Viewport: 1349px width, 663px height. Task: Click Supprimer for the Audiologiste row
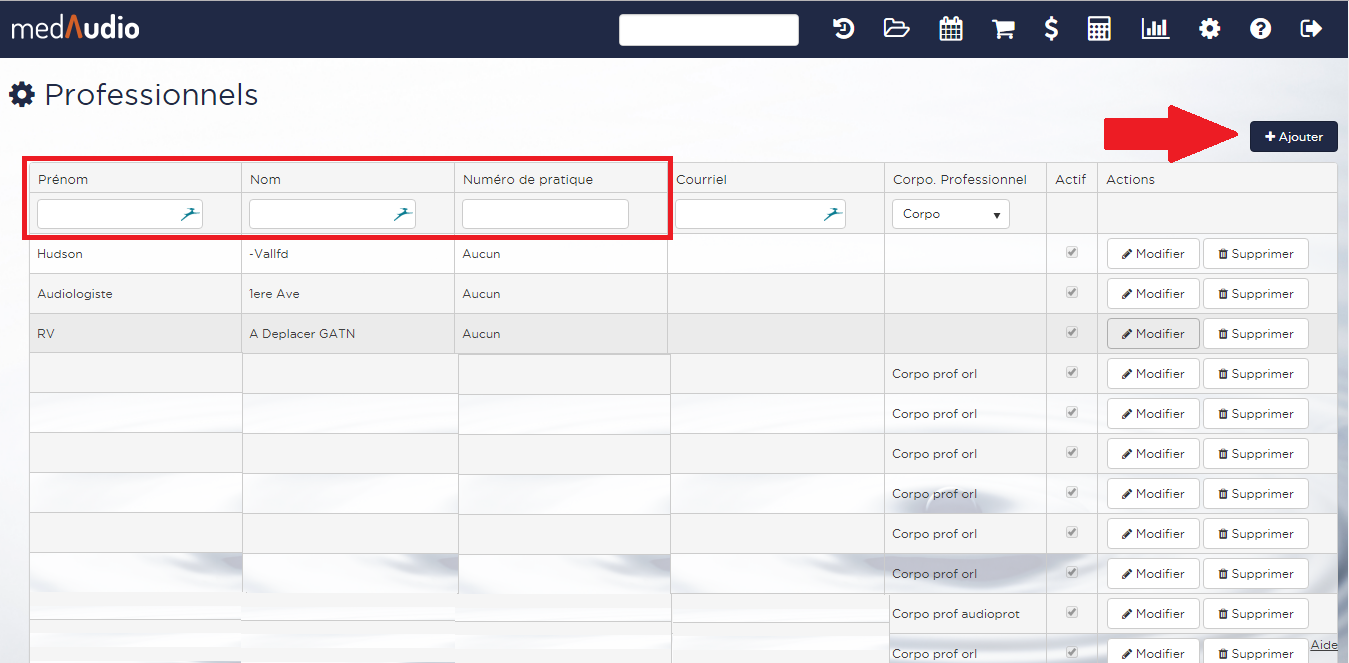tap(1255, 294)
